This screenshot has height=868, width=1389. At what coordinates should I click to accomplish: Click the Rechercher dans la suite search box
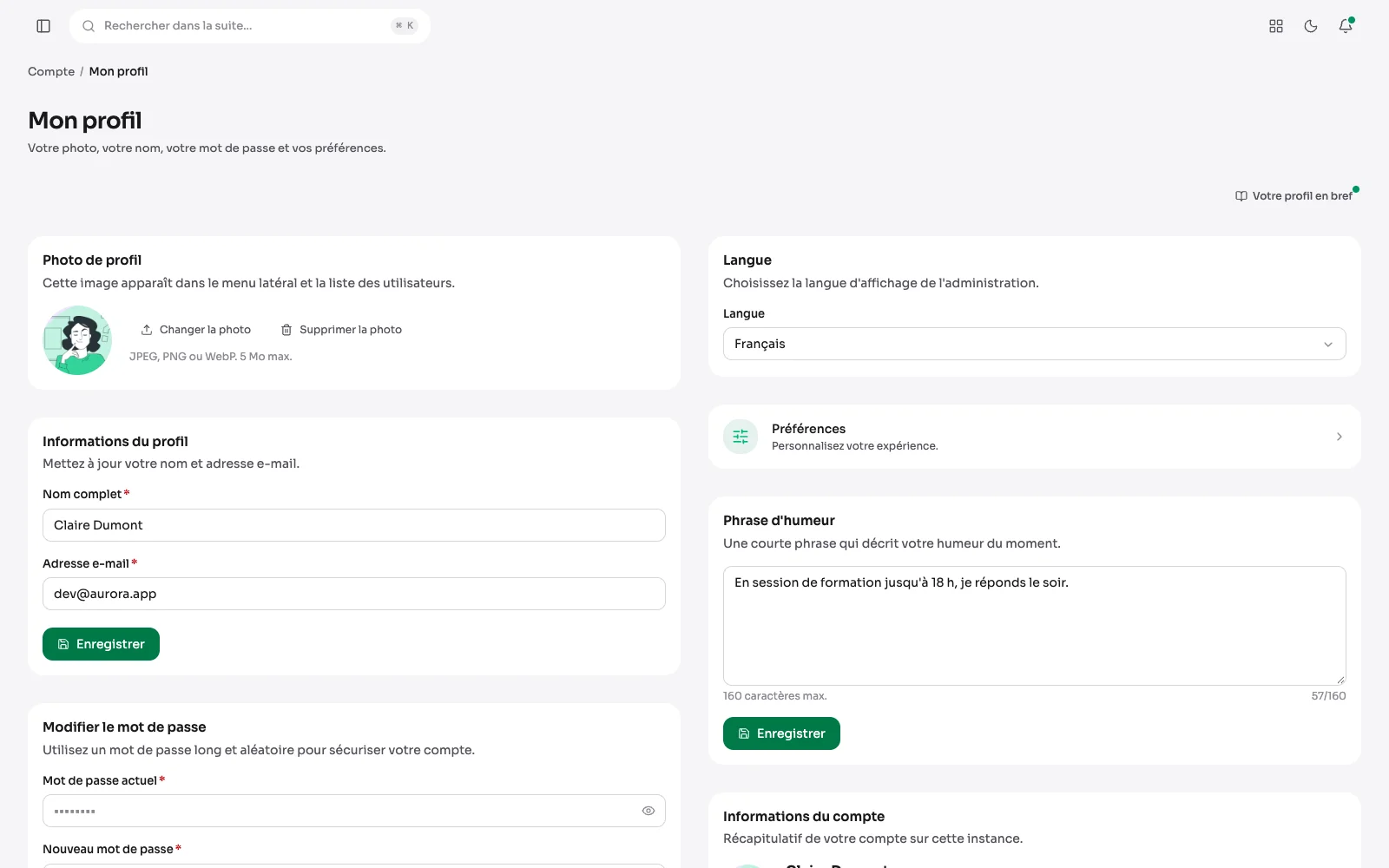click(250, 26)
